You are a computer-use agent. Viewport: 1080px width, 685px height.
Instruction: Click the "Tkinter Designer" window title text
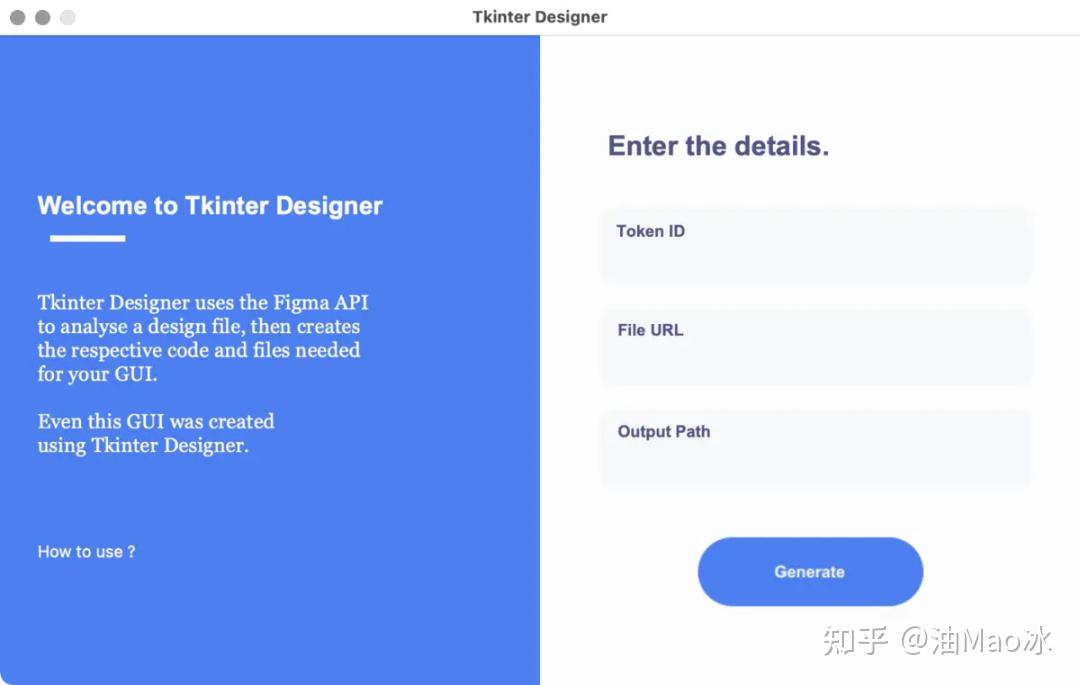[539, 17]
